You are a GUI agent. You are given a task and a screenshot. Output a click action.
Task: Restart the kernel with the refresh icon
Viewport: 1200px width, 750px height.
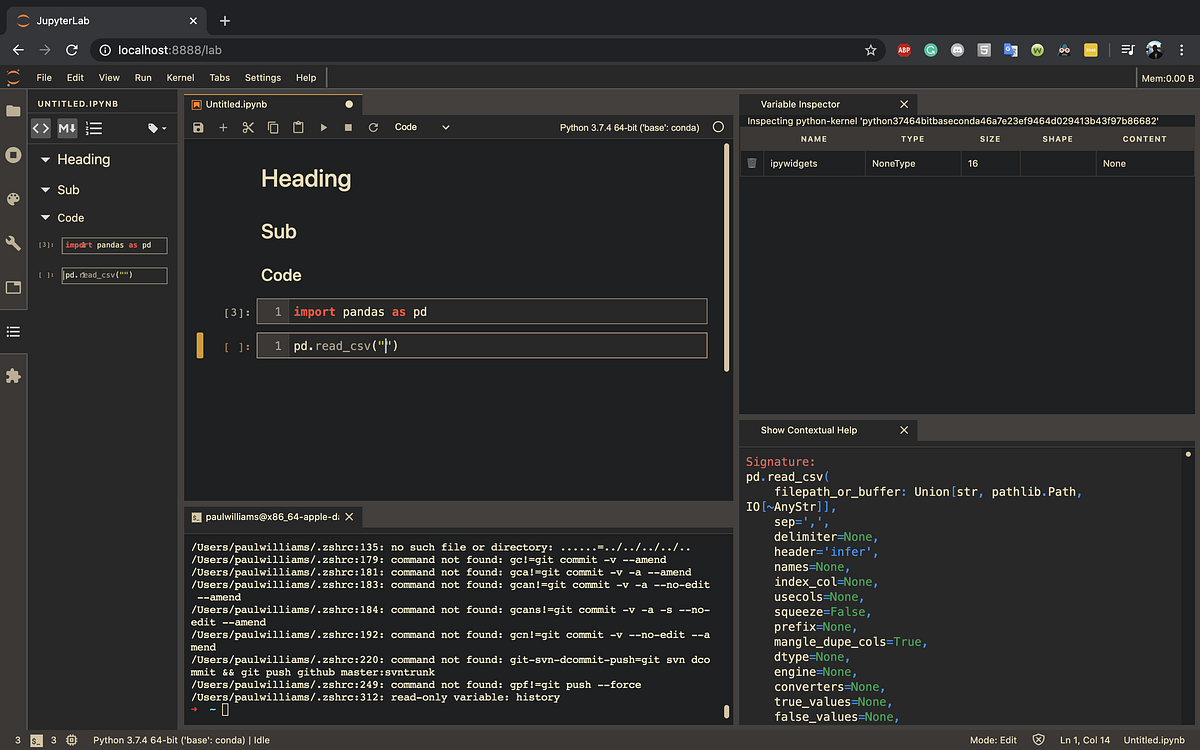tap(371, 128)
